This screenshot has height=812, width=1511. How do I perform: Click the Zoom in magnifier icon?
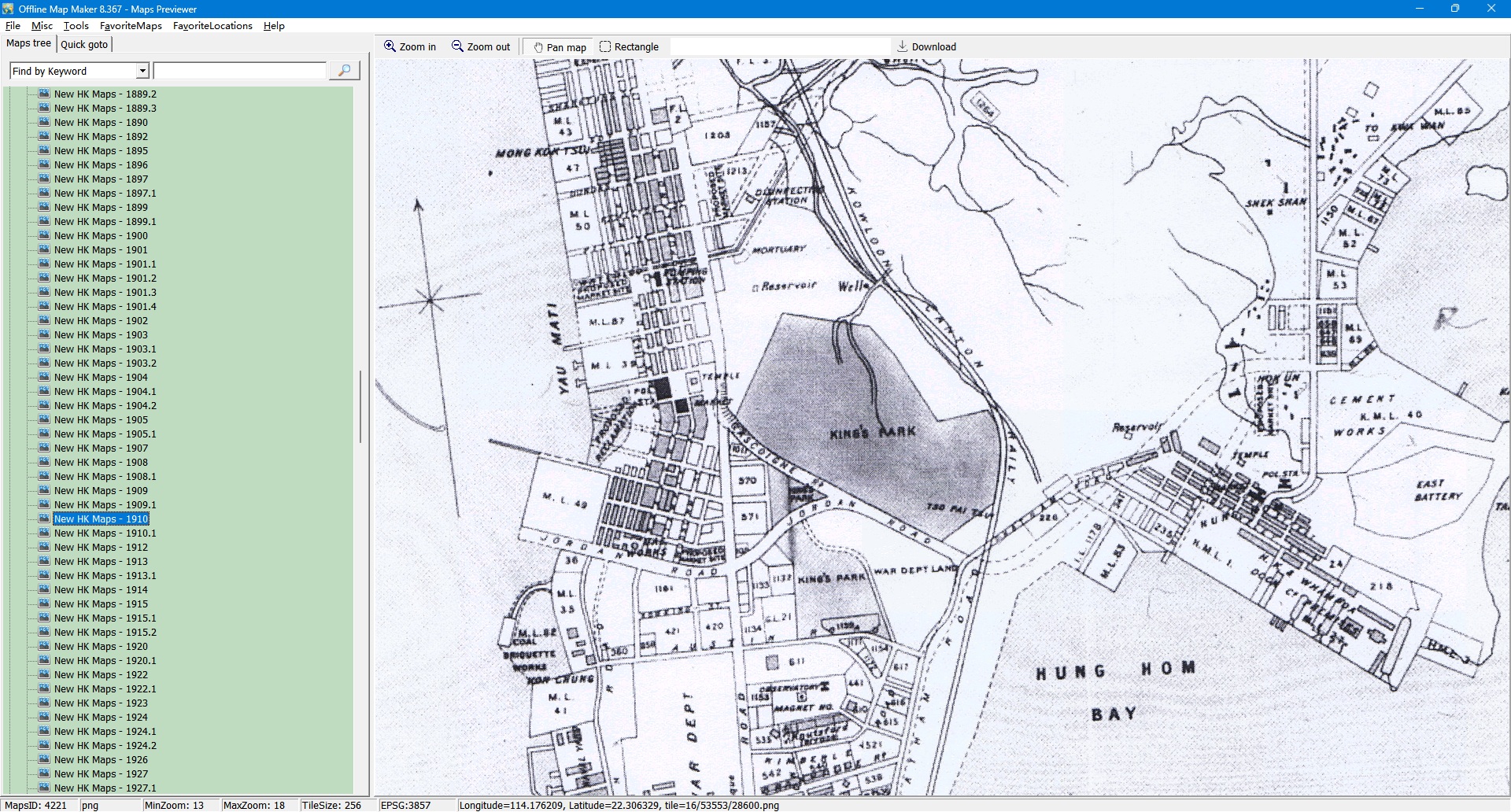tap(390, 46)
